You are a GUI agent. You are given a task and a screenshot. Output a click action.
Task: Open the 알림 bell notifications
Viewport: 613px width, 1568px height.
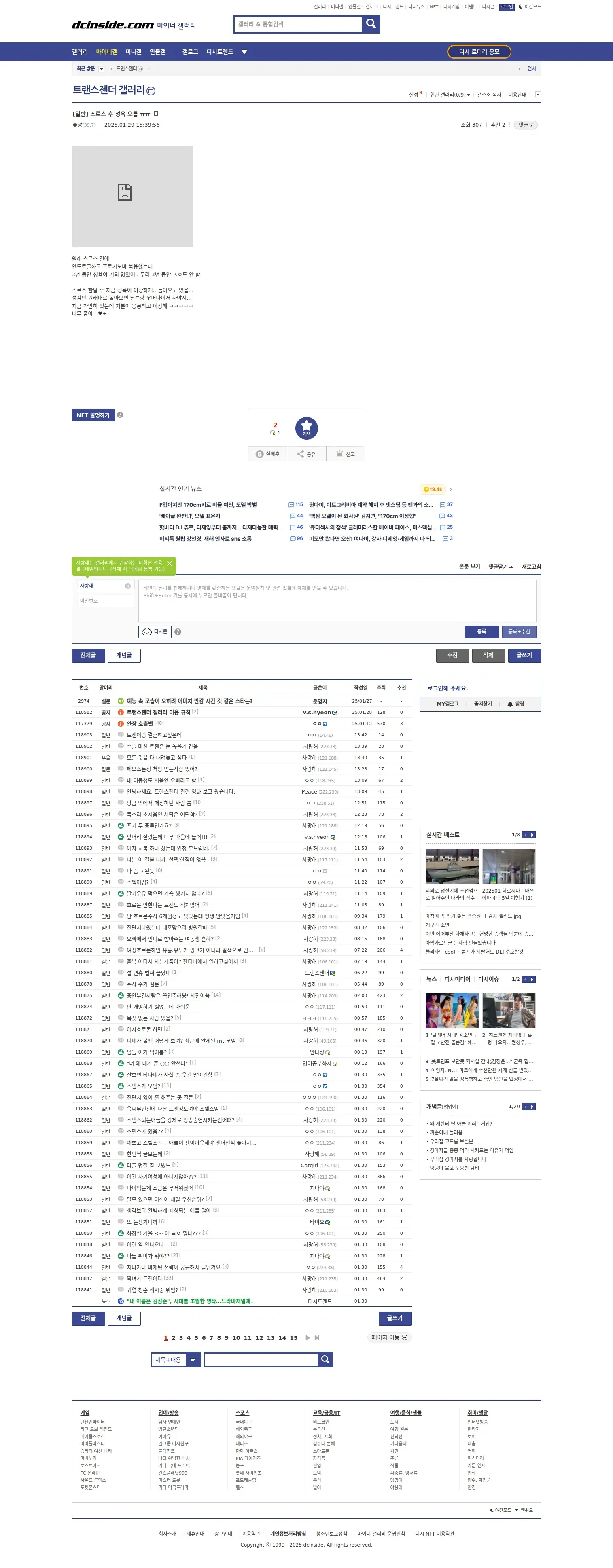(515, 704)
